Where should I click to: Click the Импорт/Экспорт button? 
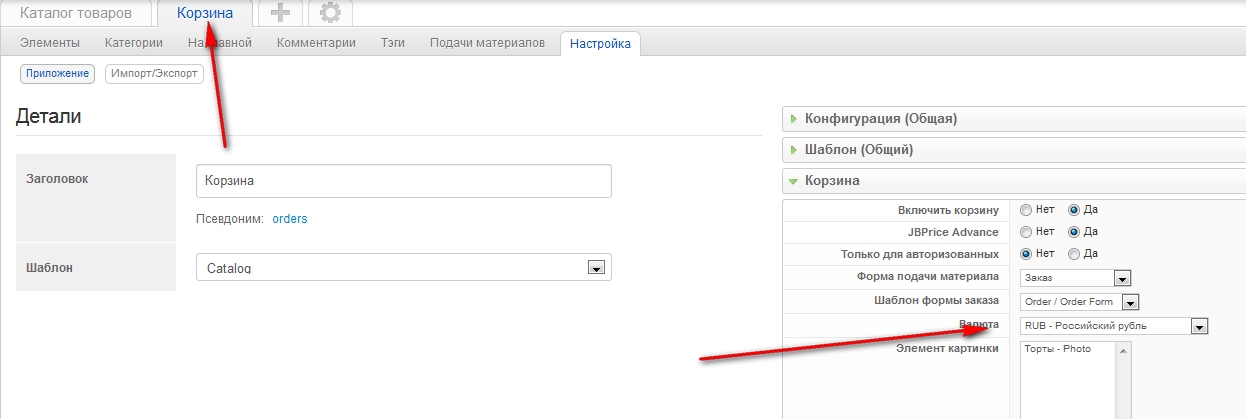[154, 73]
